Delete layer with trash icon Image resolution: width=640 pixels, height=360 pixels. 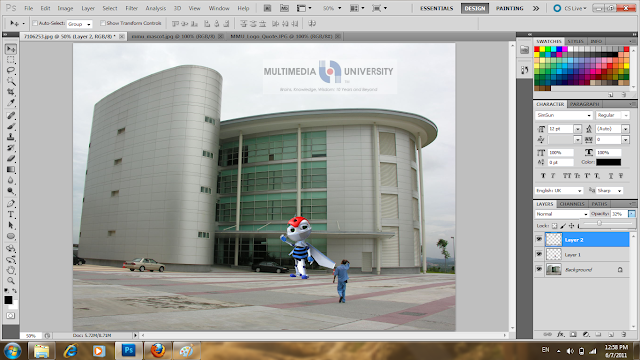pos(624,334)
